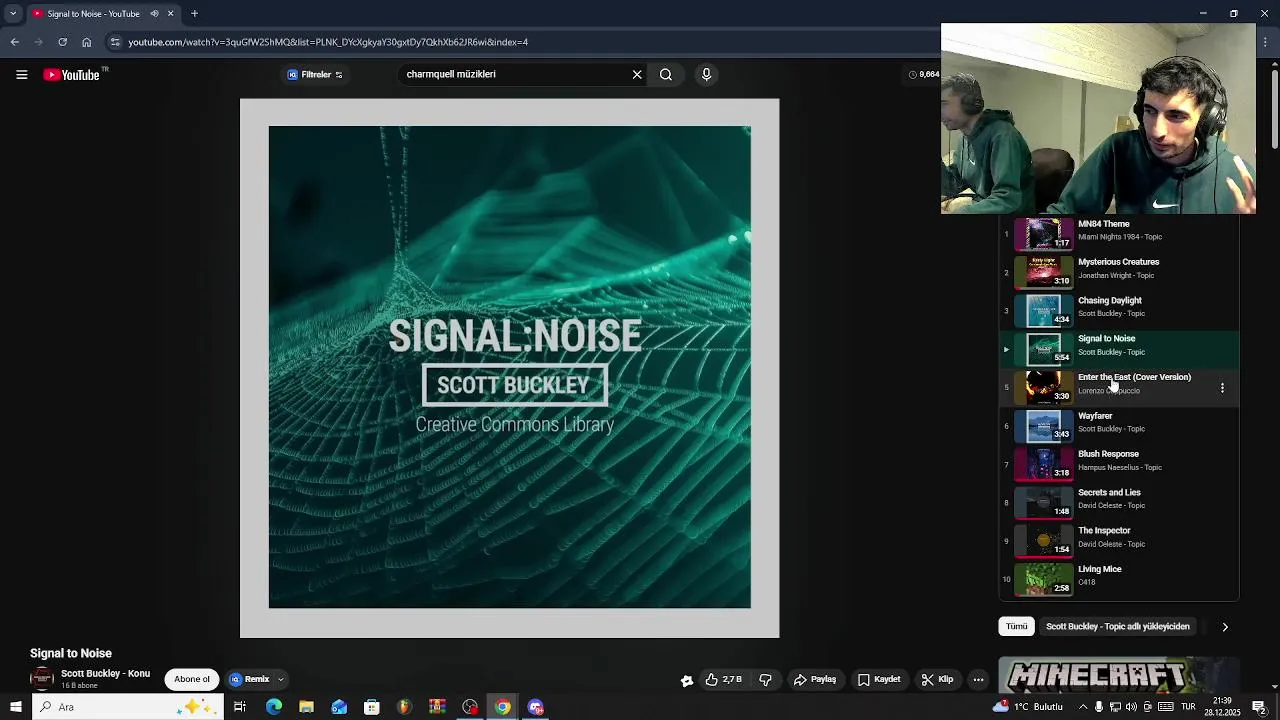Open the notification center icon
Screen dimensions: 1280x720
(x=1259, y=707)
